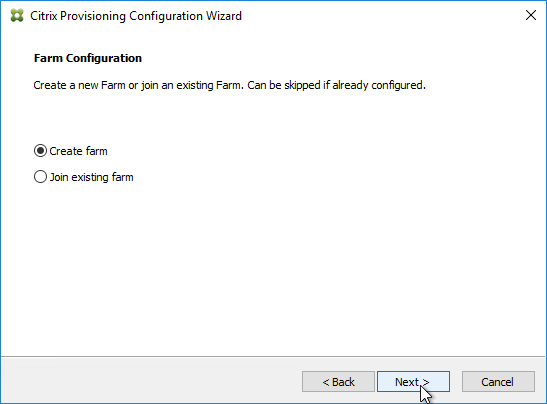
Task: Return to the previous page with Back
Action: [338, 382]
